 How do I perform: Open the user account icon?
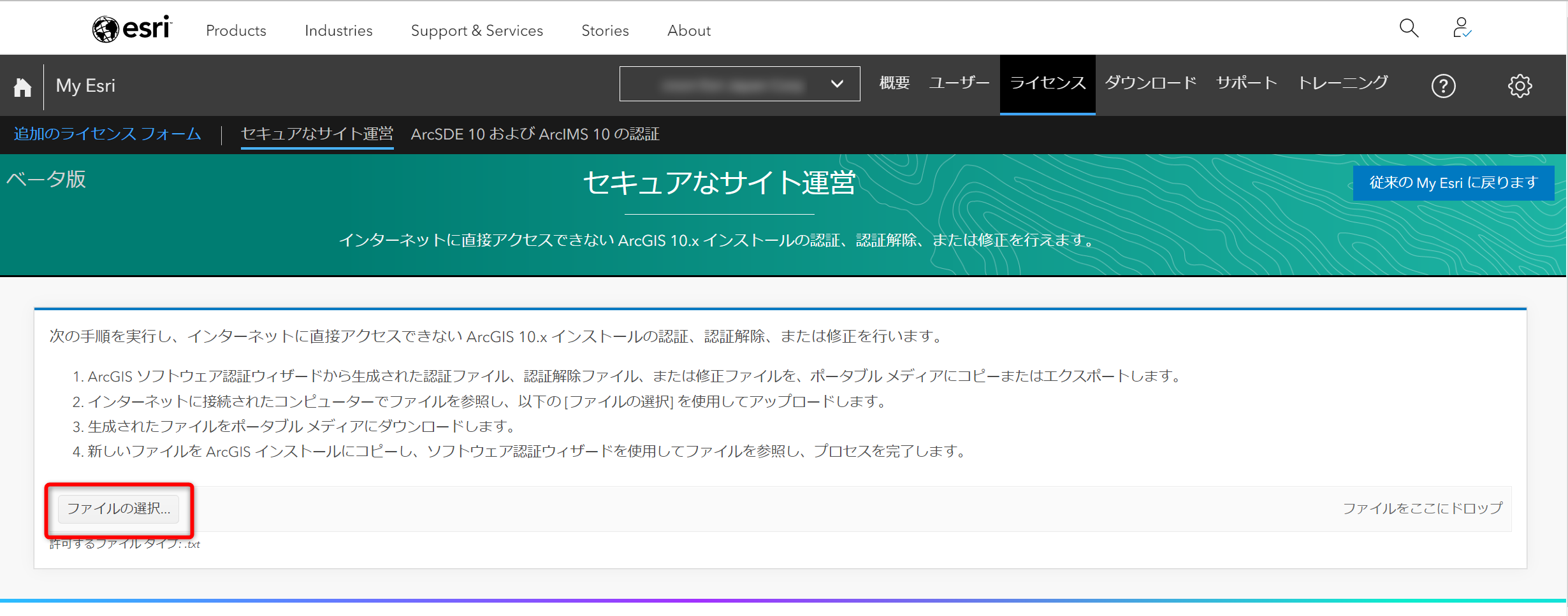1462,28
